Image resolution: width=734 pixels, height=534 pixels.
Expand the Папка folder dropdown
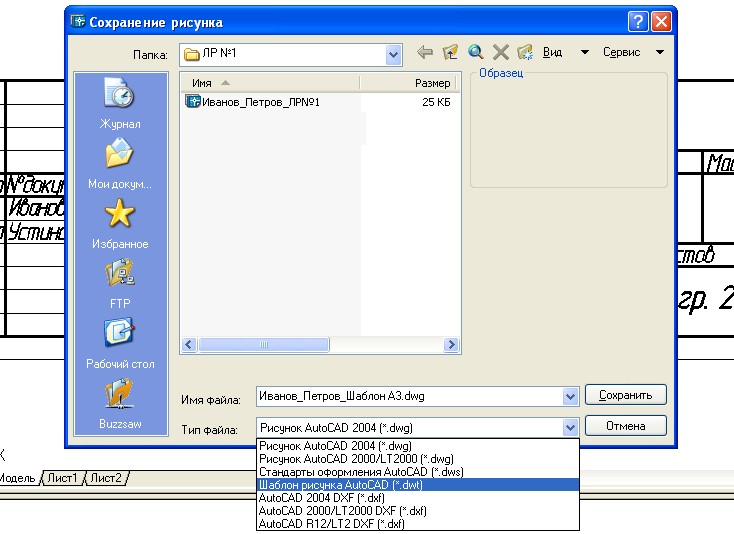pyautogui.click(x=393, y=55)
